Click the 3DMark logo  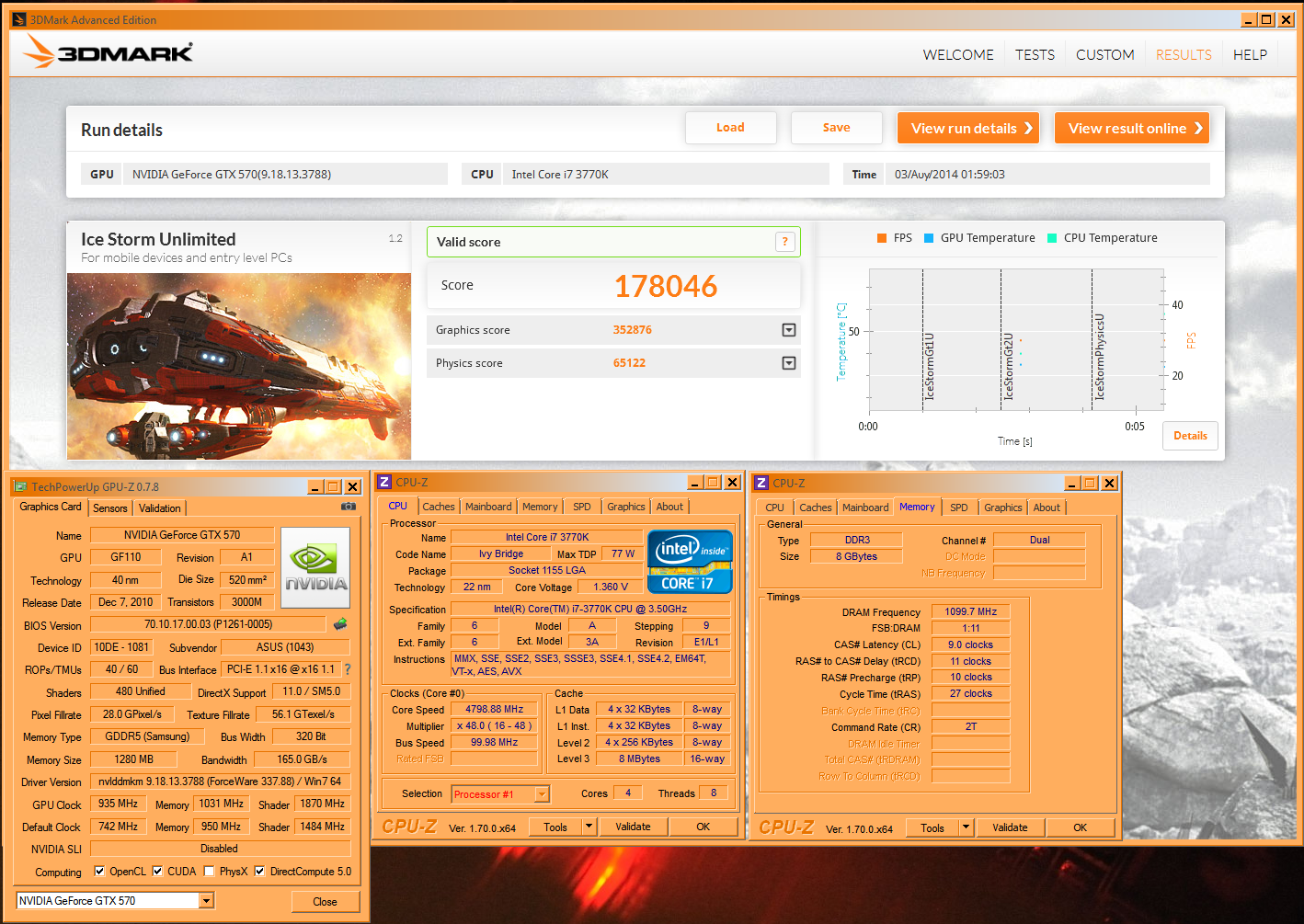coord(108,52)
